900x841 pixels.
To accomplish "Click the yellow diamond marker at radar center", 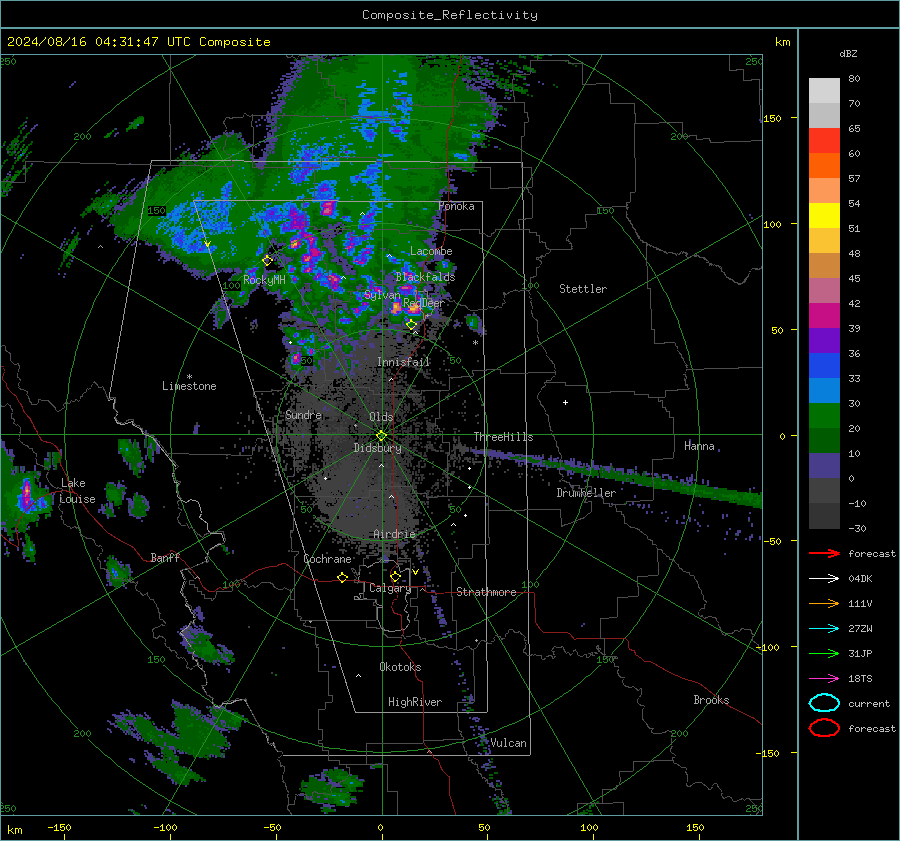I will pyautogui.click(x=382, y=436).
